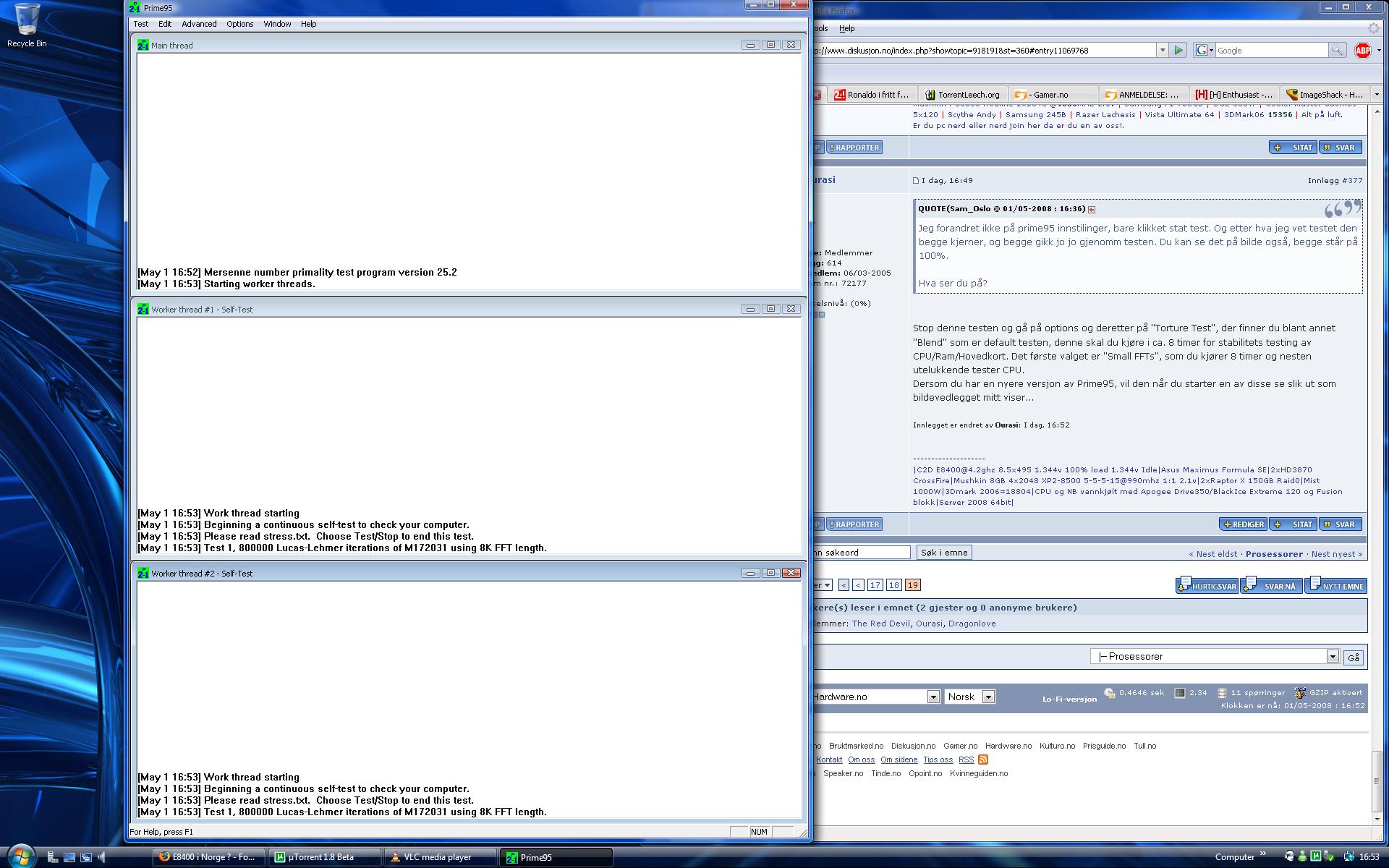Viewport: 1389px width, 868px height.
Task: Expand the URL history dropdown in Firefox
Action: click(1163, 50)
